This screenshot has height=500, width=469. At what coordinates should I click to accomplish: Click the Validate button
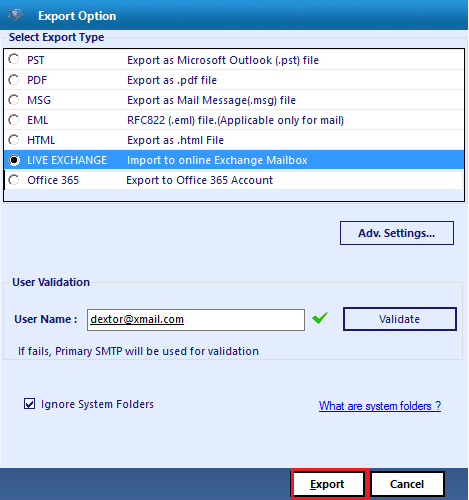point(400,319)
